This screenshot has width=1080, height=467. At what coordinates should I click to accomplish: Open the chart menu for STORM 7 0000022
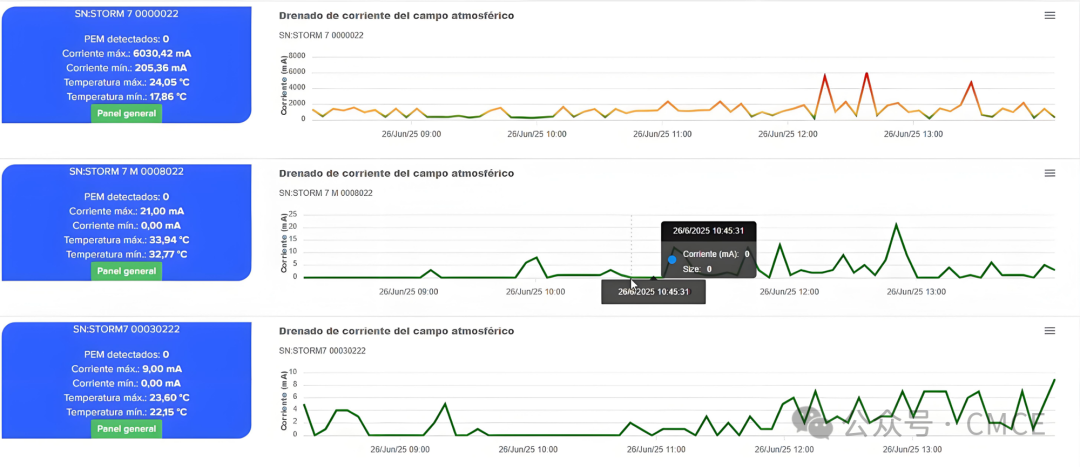(x=1049, y=16)
